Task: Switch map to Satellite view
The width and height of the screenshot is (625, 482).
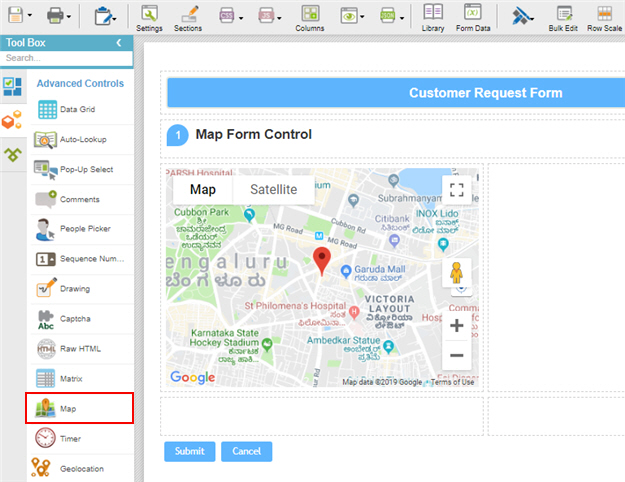Action: (273, 189)
